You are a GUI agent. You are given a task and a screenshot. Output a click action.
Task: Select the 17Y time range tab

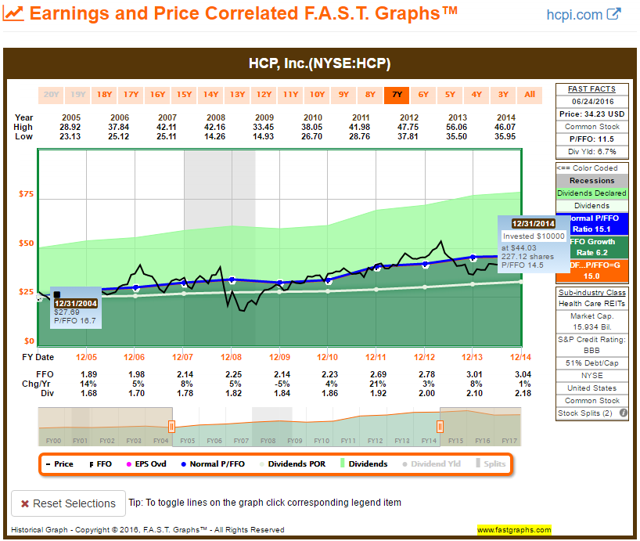[131, 95]
